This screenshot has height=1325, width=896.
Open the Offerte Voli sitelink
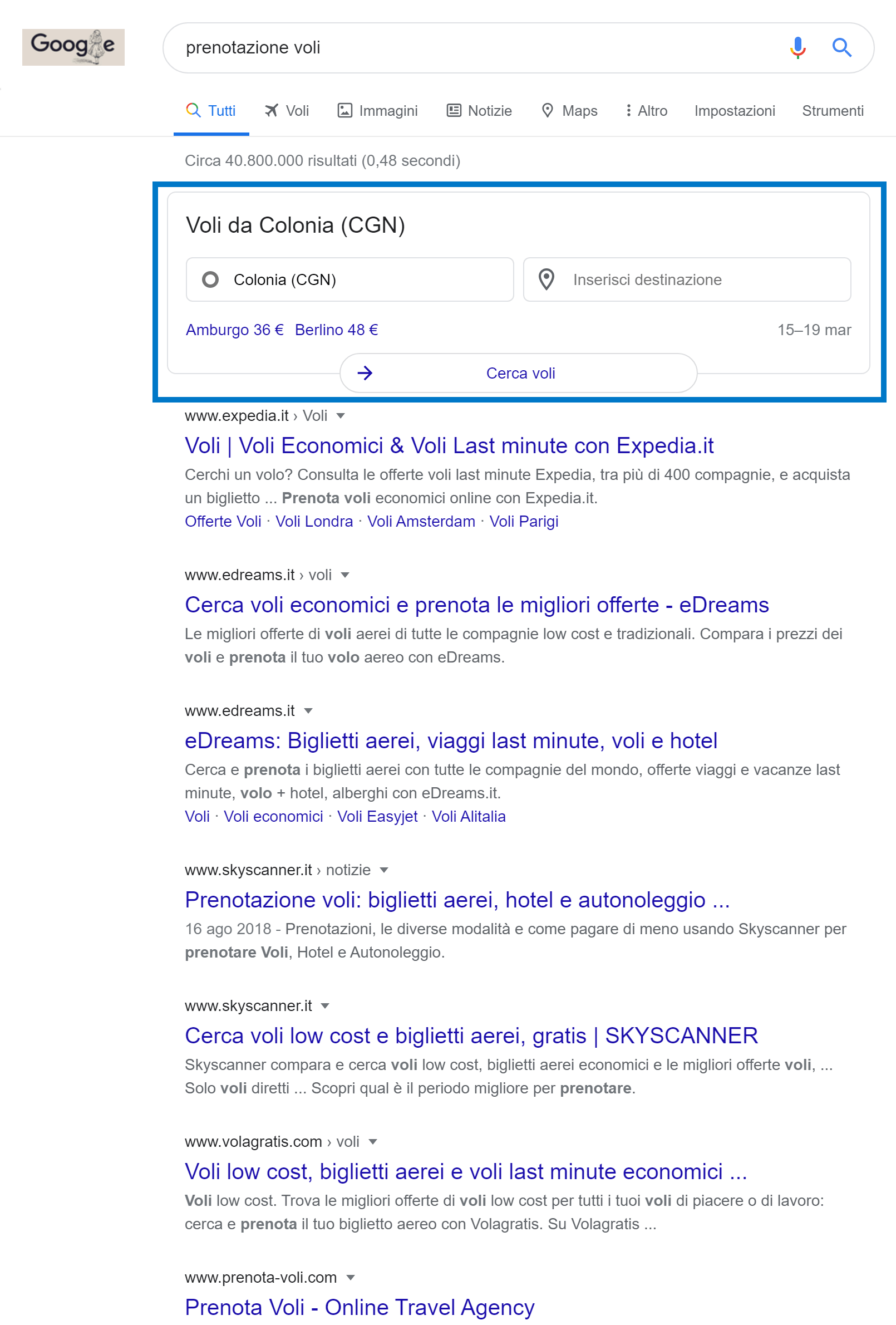[x=223, y=521]
